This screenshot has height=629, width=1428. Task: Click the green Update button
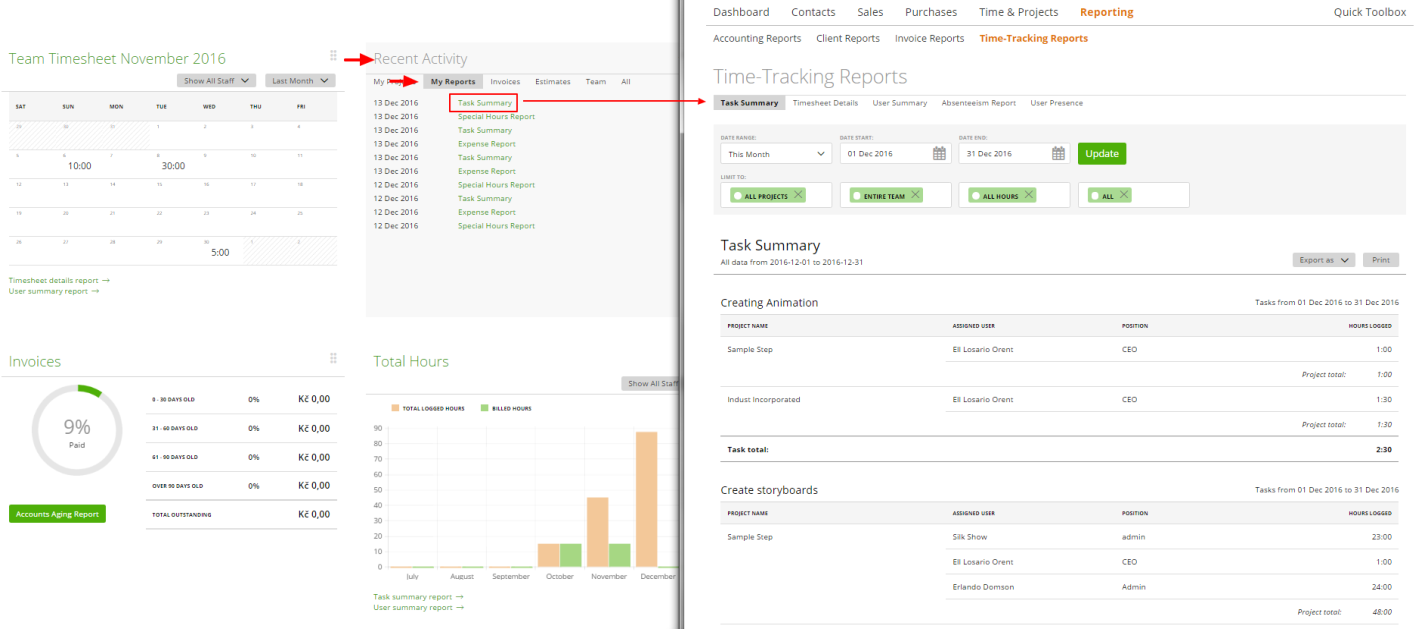coord(1102,153)
